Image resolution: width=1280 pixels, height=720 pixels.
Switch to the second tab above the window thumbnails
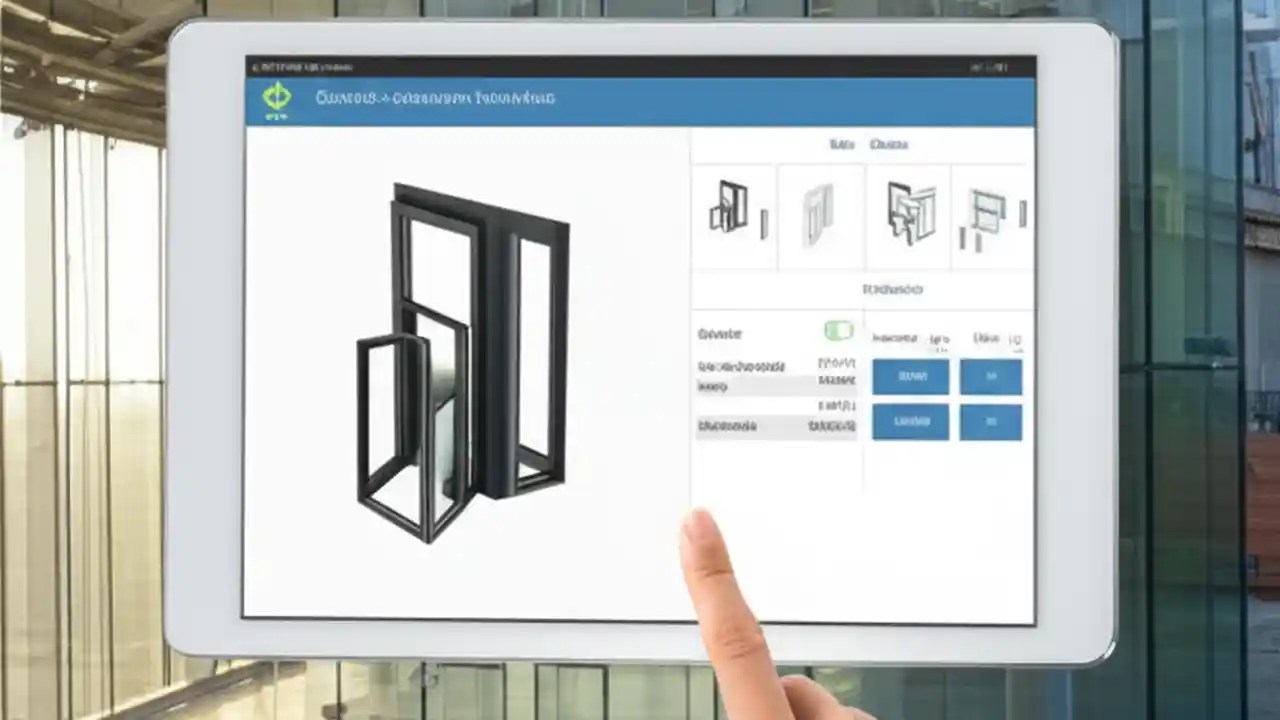(x=889, y=144)
